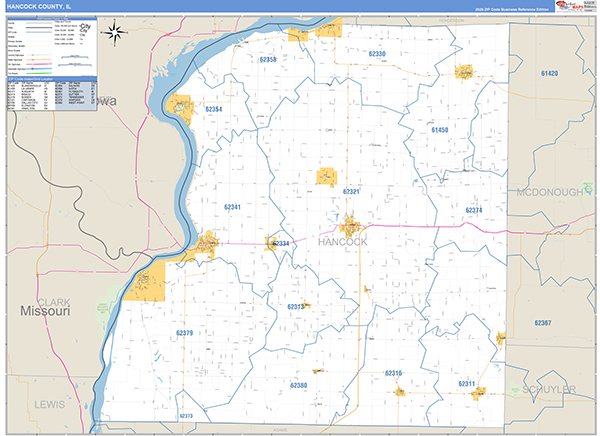
Task: Click the yellow city area beside 62321 label
Action: (x=326, y=177)
